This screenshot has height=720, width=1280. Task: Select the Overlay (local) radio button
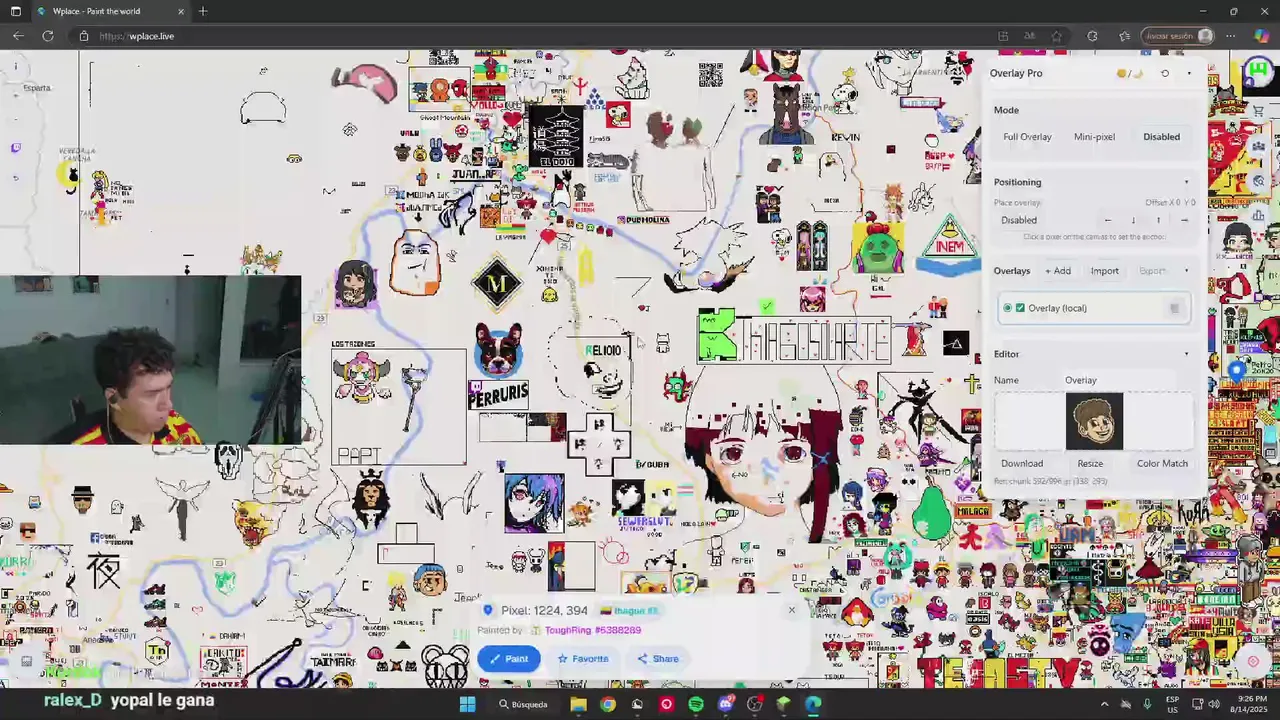click(x=1007, y=308)
